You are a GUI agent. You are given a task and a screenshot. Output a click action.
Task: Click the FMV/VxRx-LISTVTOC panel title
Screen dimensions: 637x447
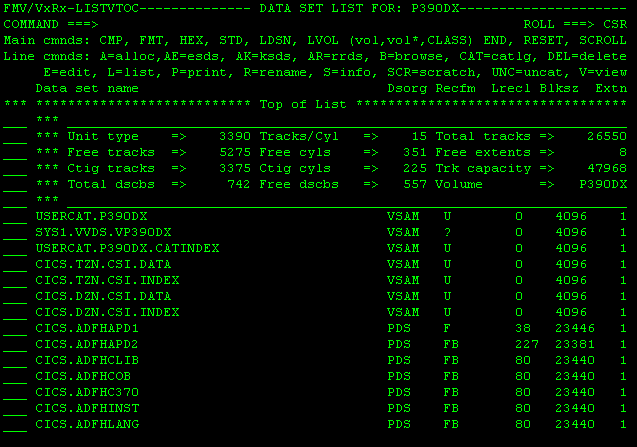click(x=71, y=8)
